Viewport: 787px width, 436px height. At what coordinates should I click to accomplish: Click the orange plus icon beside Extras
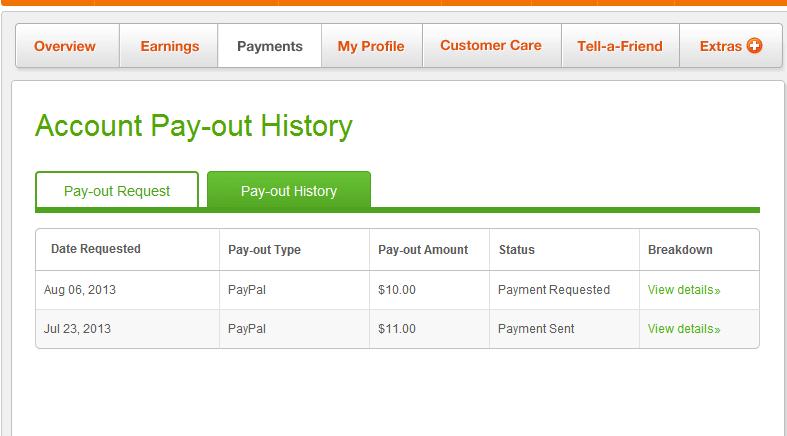tap(754, 46)
